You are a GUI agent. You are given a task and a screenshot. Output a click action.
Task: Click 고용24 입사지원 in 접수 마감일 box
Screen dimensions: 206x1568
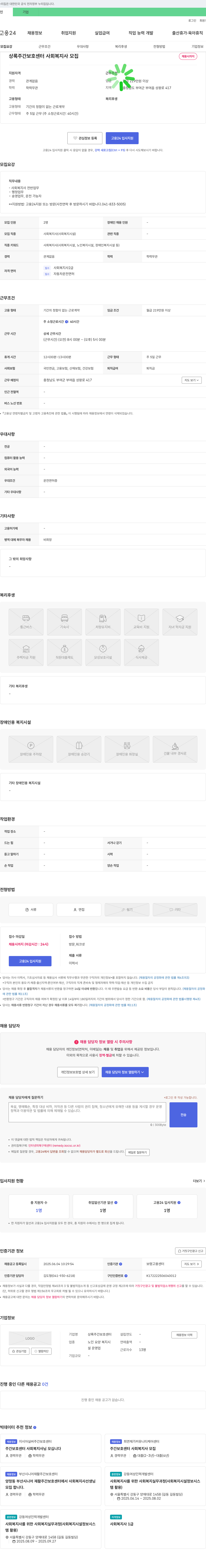click(x=30, y=961)
